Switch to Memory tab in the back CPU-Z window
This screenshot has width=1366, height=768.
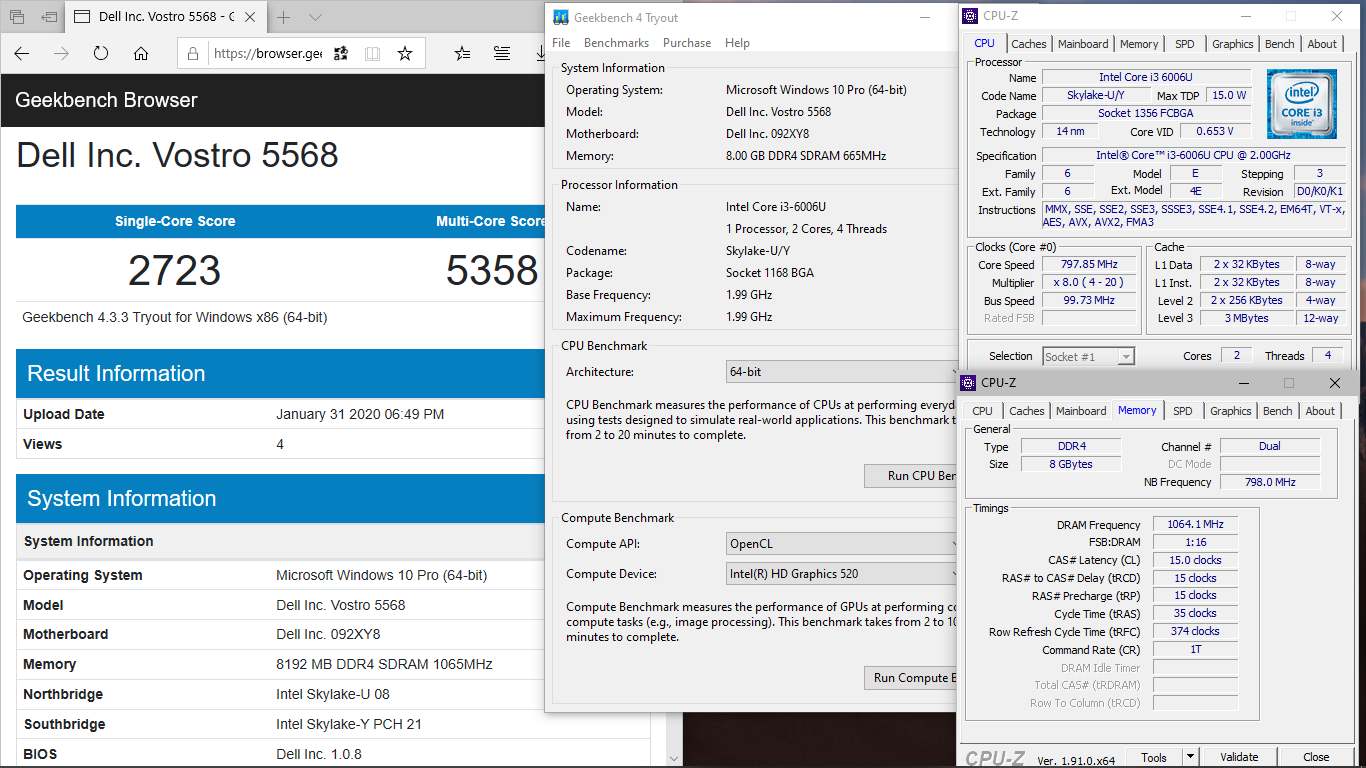coord(1139,44)
